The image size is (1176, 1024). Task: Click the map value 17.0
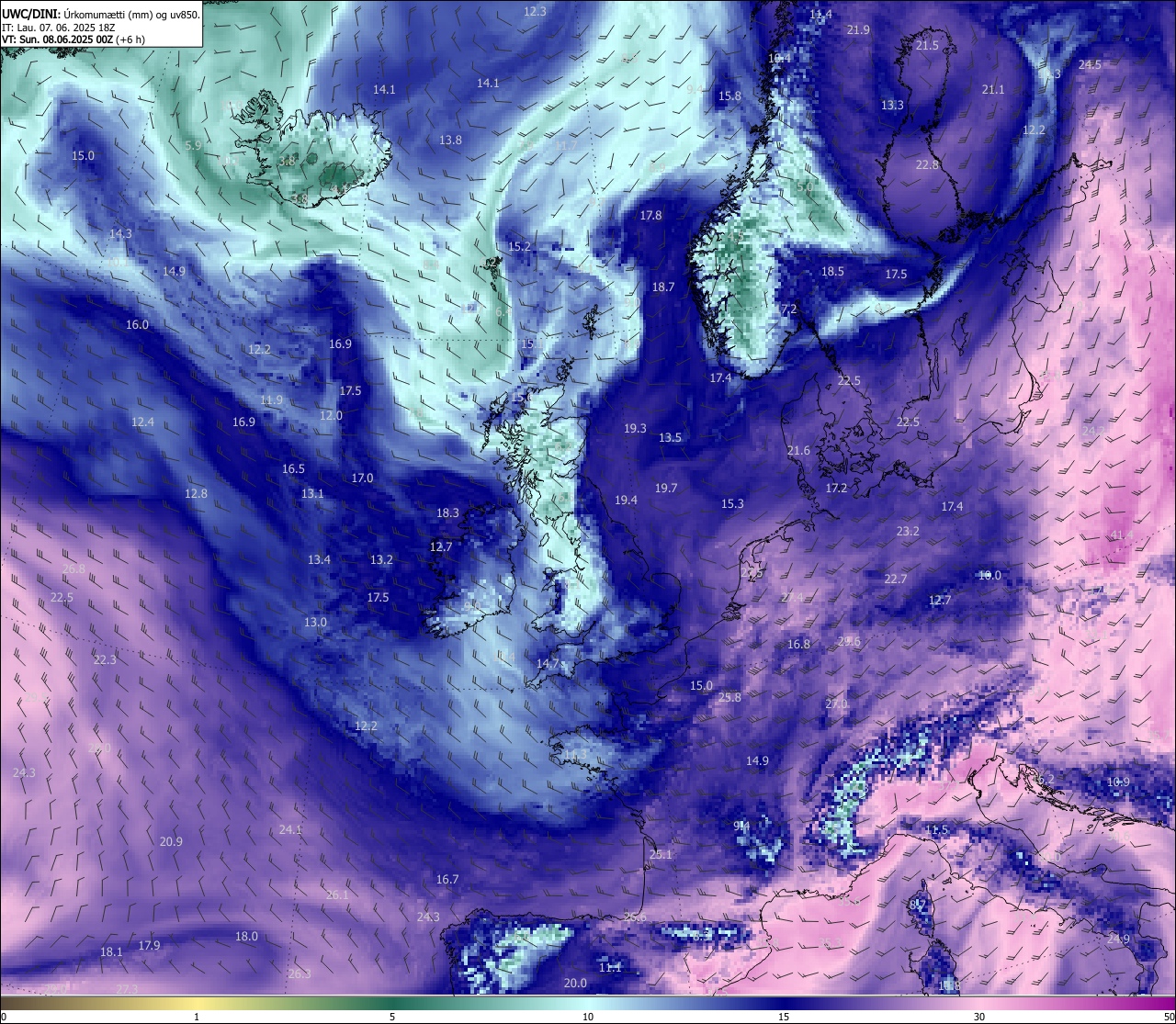362,478
